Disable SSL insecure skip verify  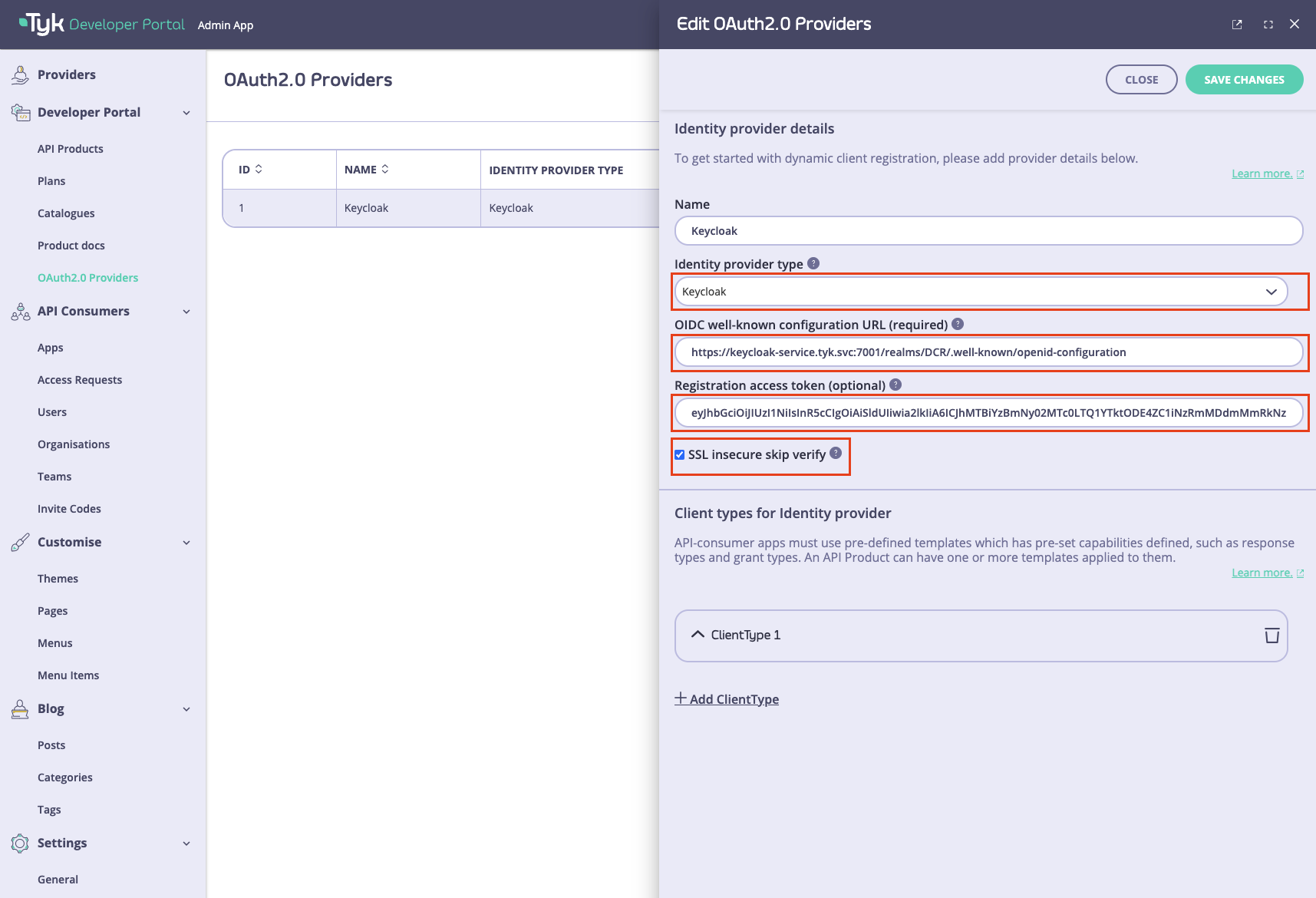coord(679,454)
